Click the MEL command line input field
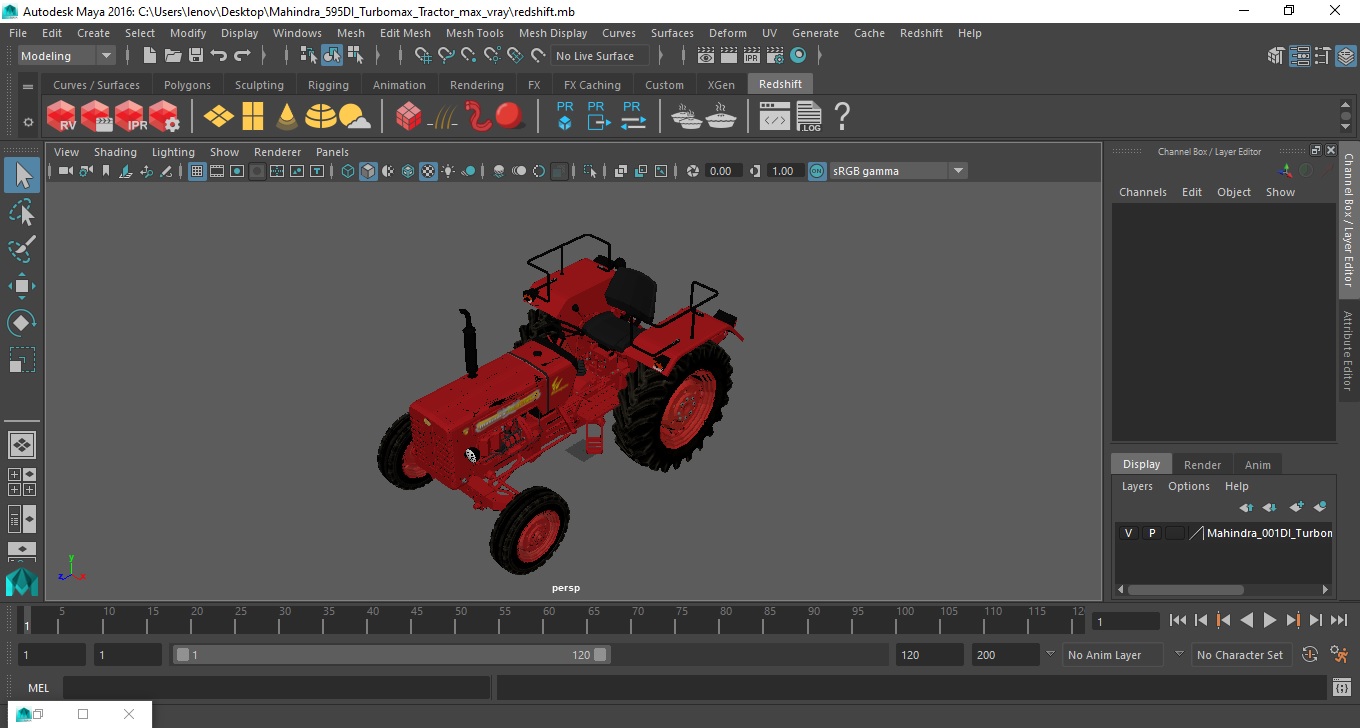1360x728 pixels. point(276,688)
